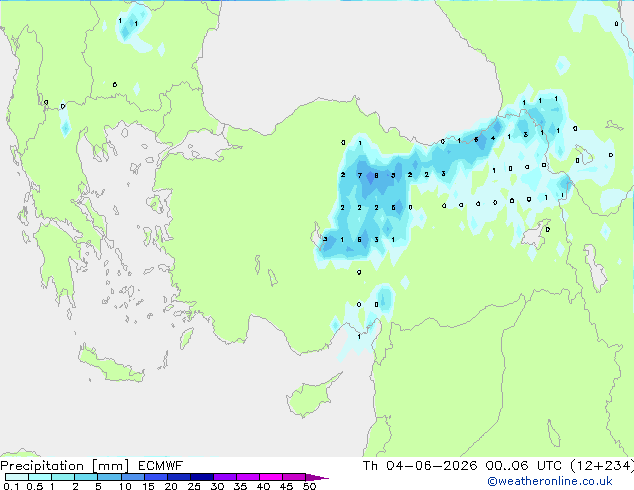Viewport: 634px width, 490px height.
Task: Pick the 2–5 mm legend swatch
Action: (x=86, y=477)
